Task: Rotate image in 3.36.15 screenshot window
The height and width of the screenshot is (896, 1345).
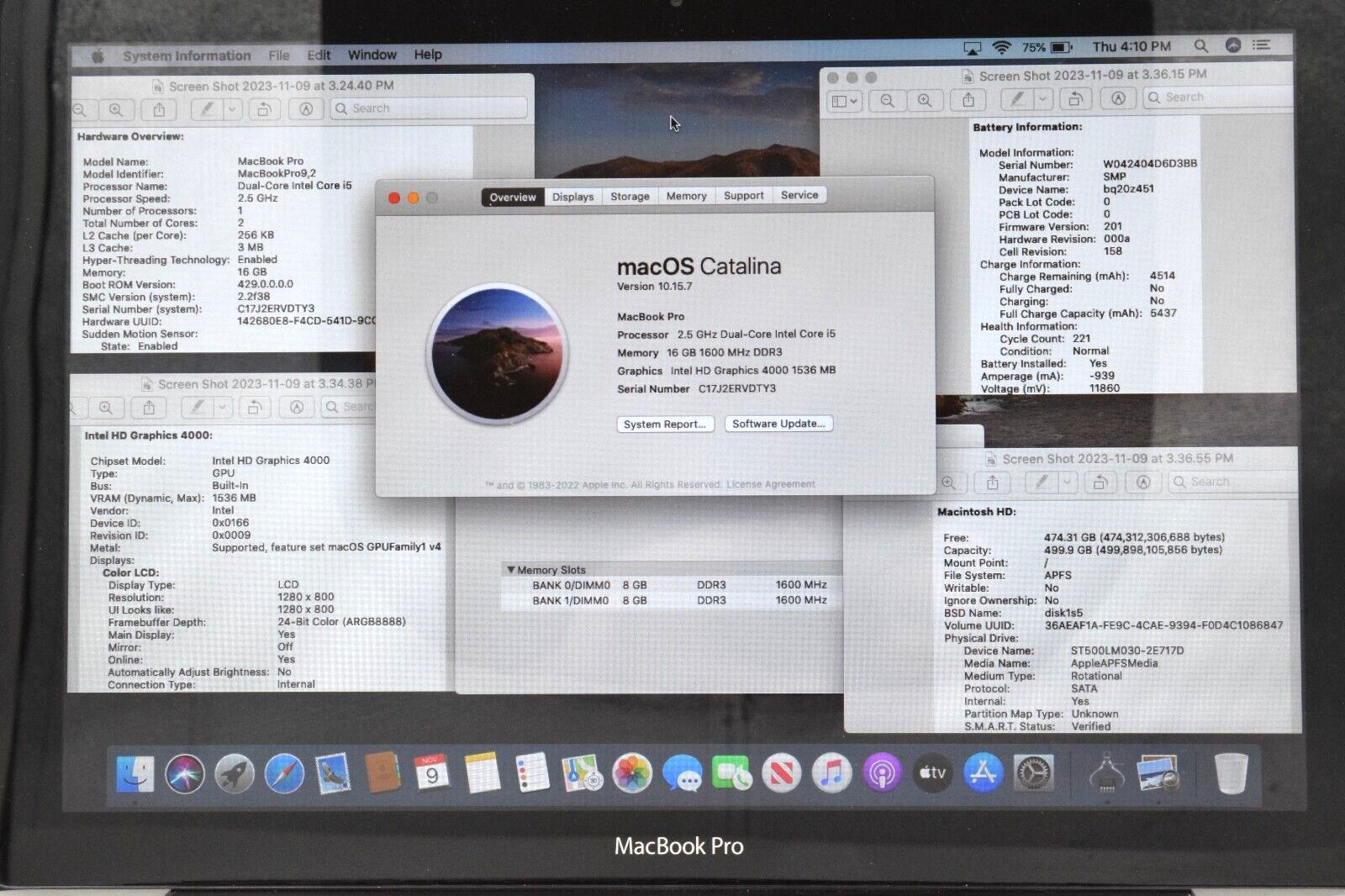Action: click(x=1074, y=99)
